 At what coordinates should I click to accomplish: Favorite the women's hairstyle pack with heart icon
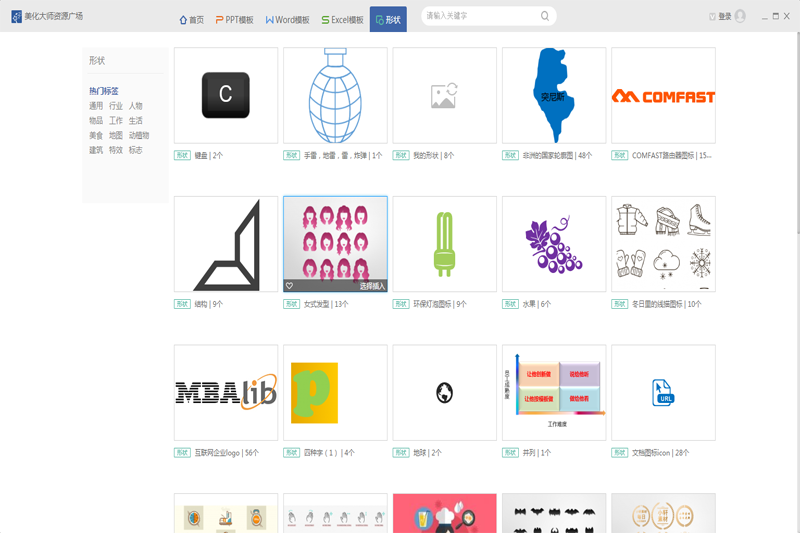point(289,286)
